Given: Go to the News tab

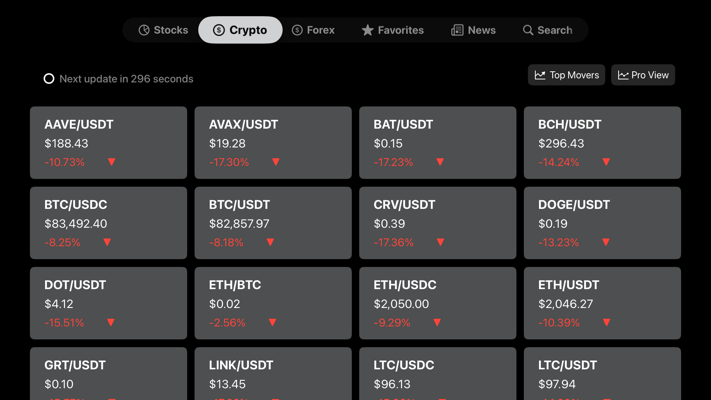Looking at the screenshot, I should point(473,30).
